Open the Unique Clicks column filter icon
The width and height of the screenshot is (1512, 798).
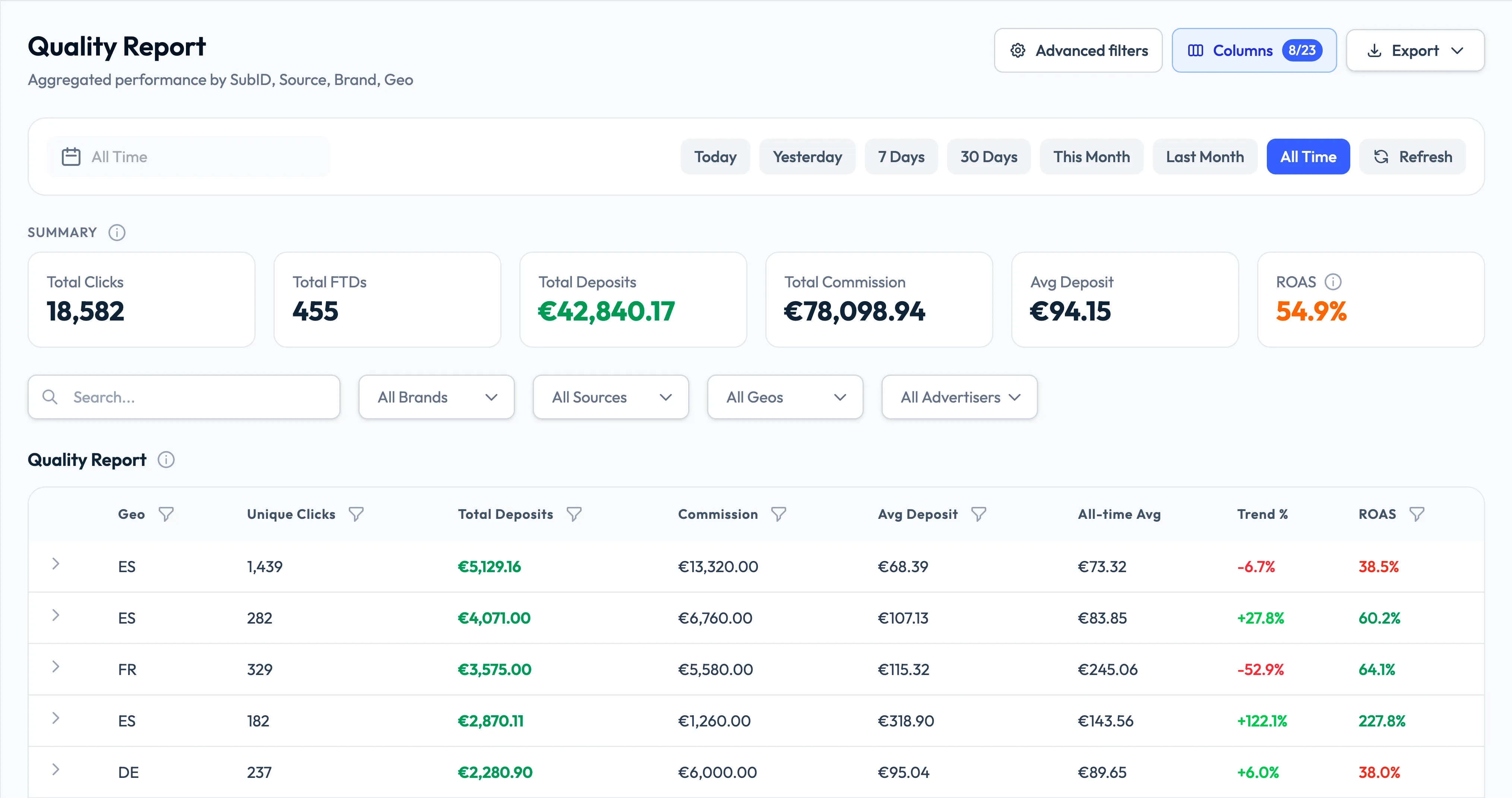(x=356, y=514)
